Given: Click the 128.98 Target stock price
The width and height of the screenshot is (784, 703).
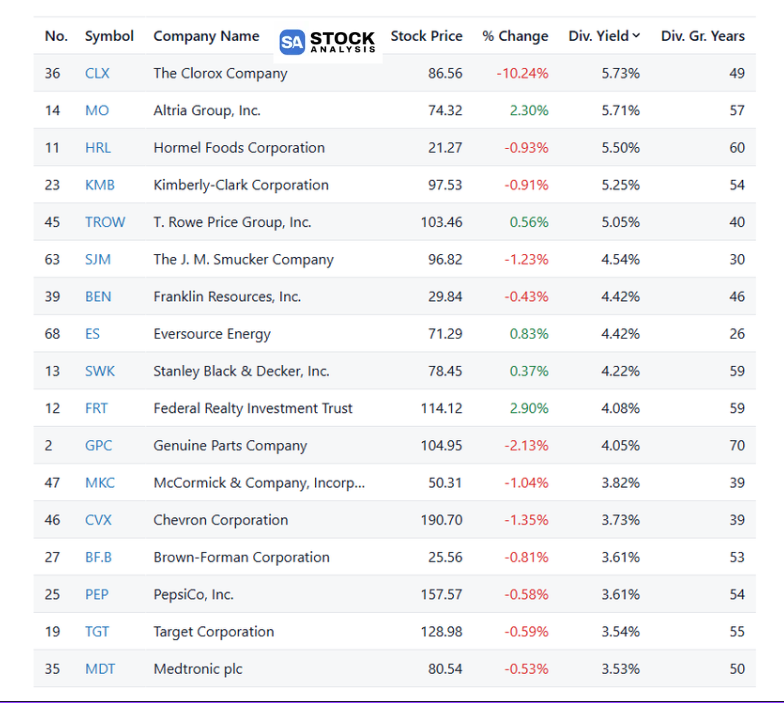Looking at the screenshot, I should [442, 632].
